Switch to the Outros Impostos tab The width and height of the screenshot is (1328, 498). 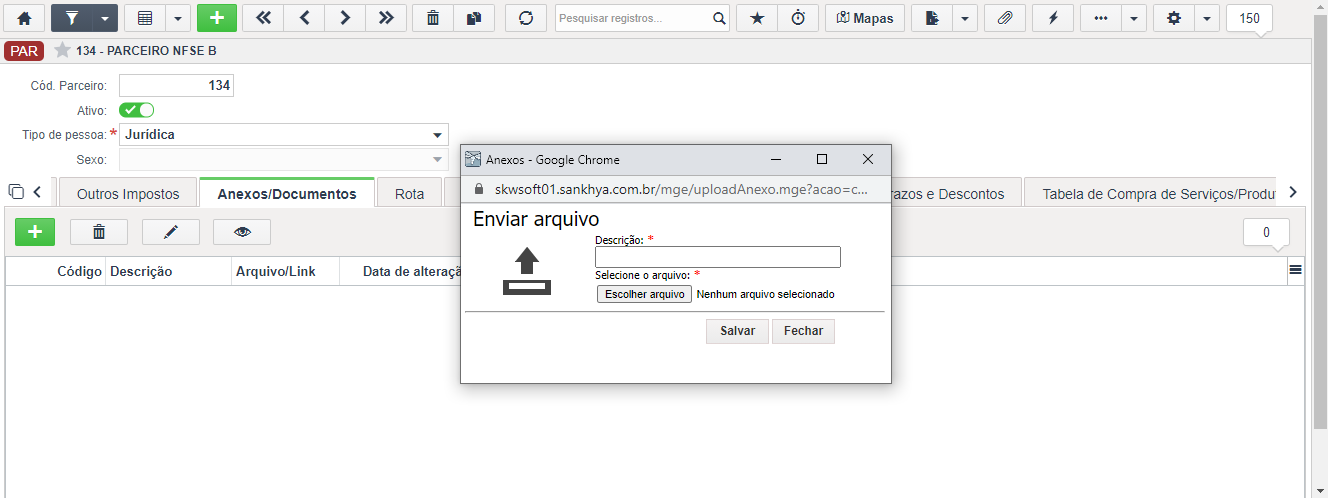[128, 194]
